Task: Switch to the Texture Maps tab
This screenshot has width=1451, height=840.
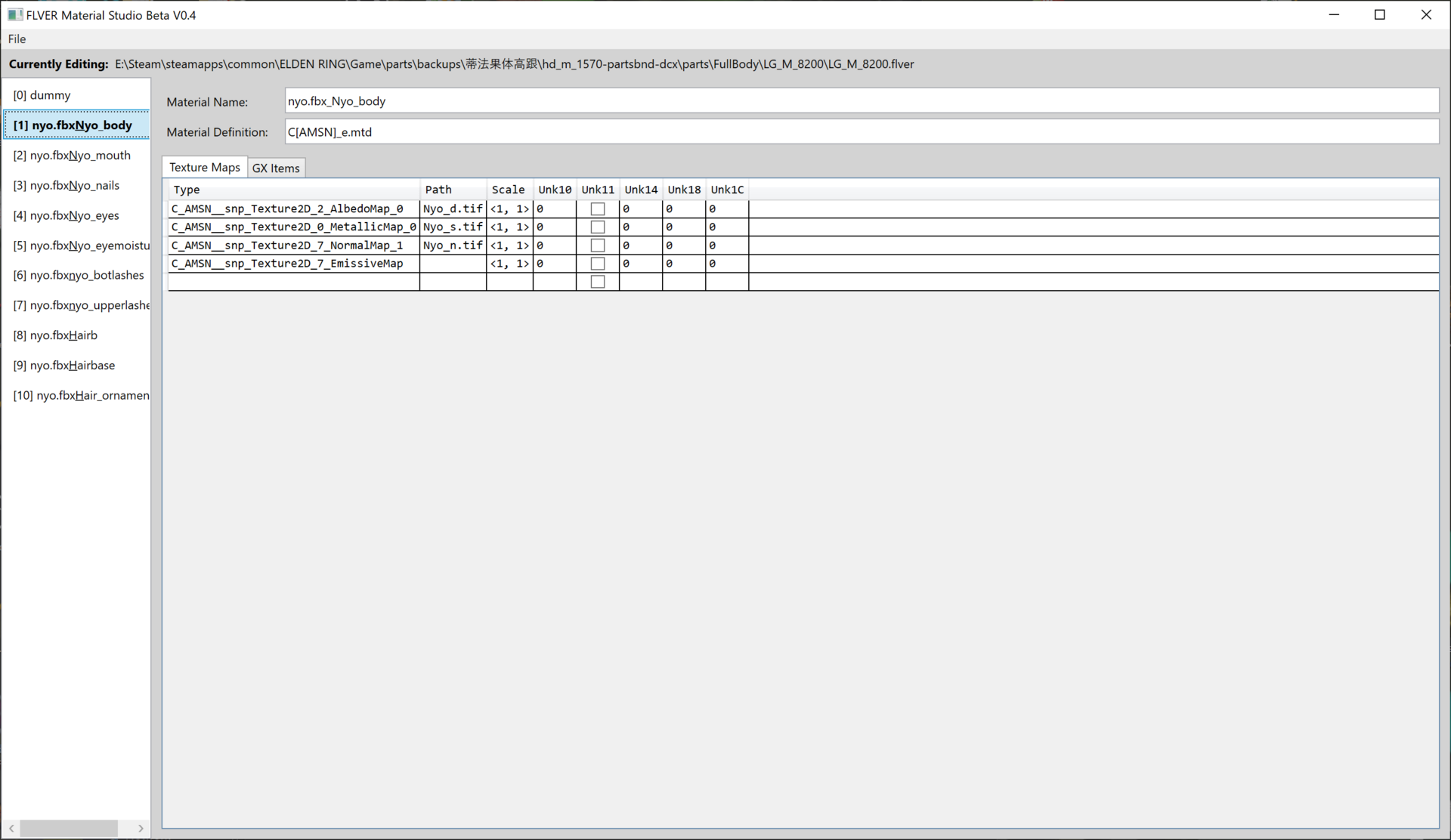Action: point(205,167)
